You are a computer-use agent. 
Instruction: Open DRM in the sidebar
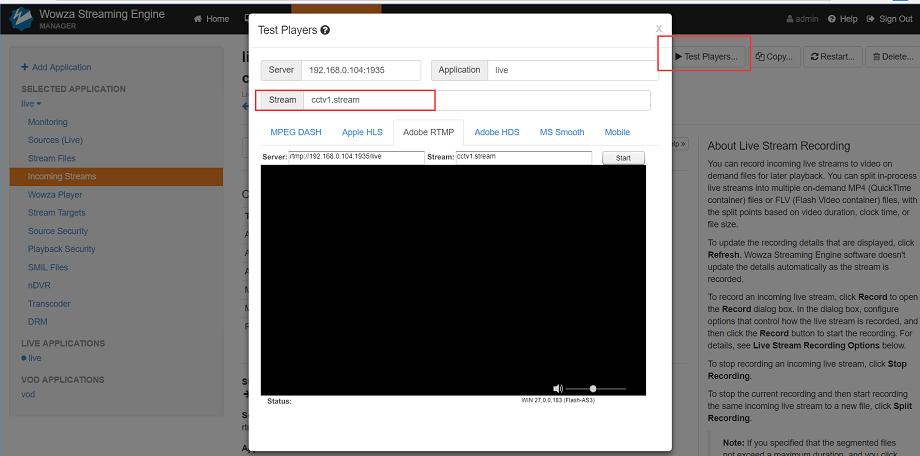pyautogui.click(x=38, y=322)
